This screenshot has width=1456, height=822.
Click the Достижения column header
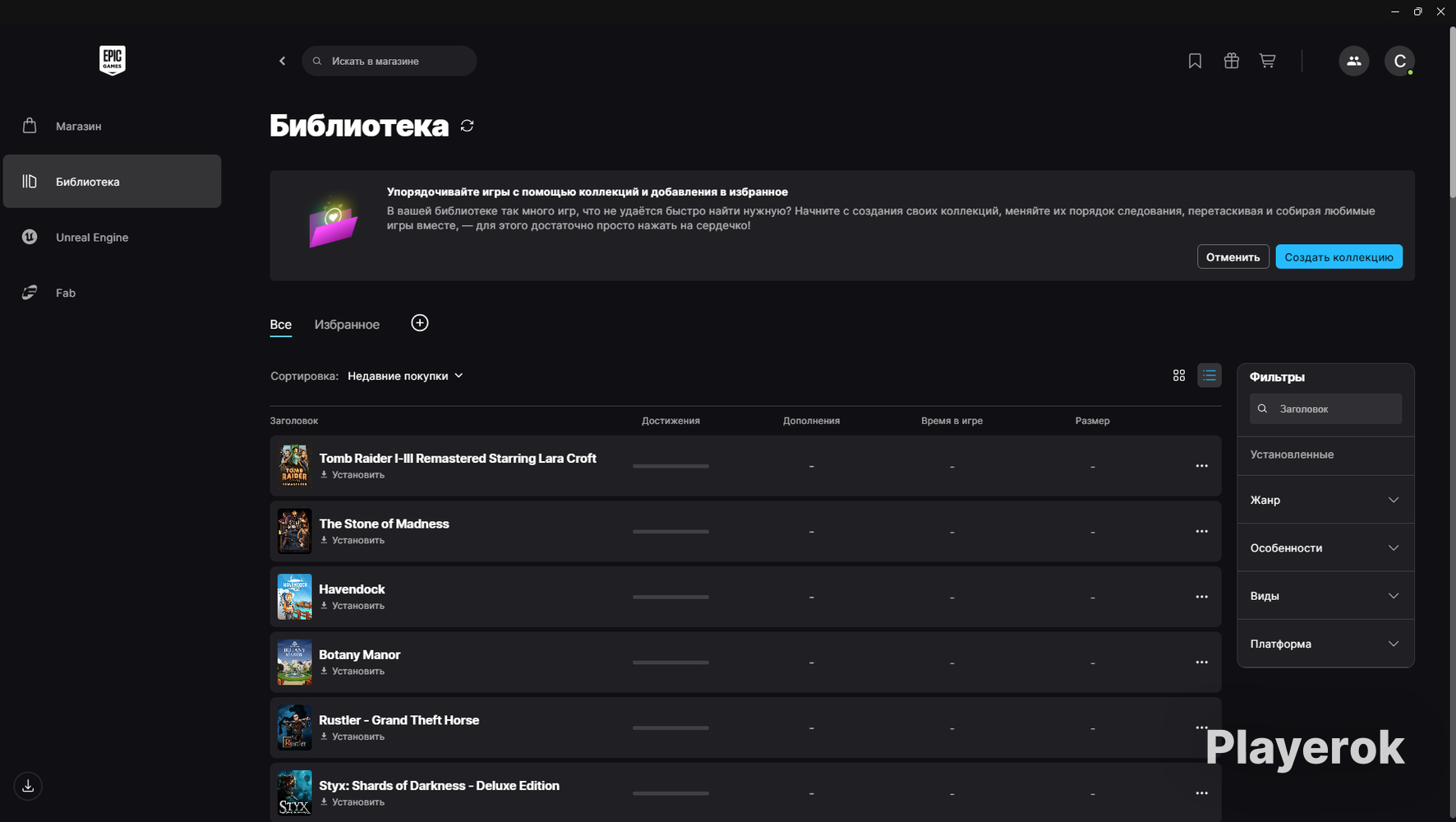pyautogui.click(x=670, y=421)
